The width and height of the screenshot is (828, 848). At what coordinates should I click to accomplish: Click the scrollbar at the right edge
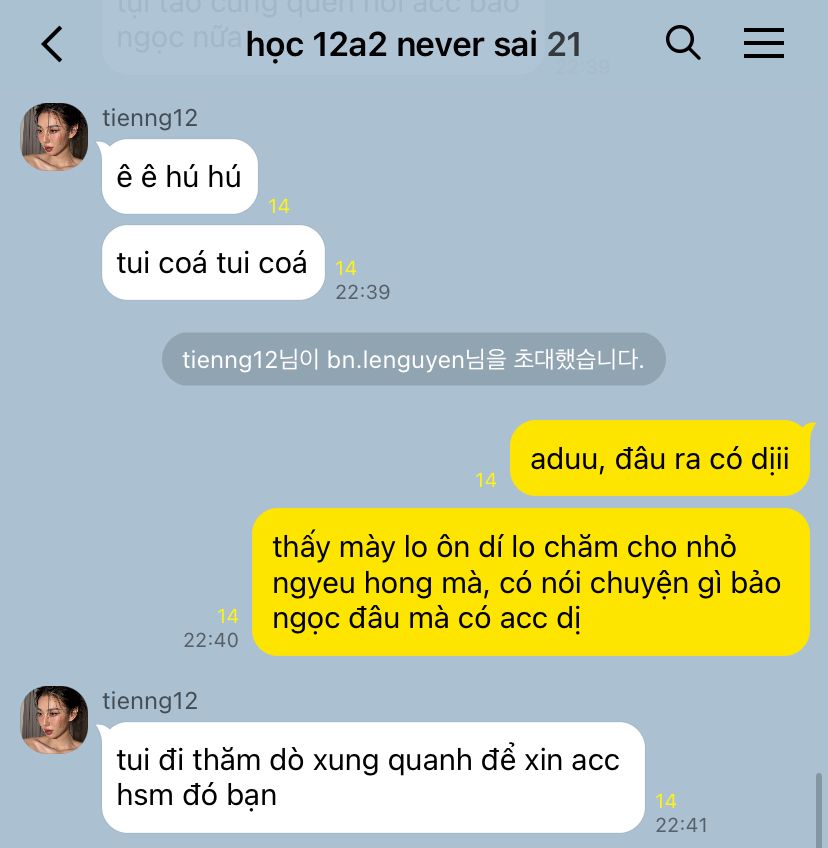(819, 810)
